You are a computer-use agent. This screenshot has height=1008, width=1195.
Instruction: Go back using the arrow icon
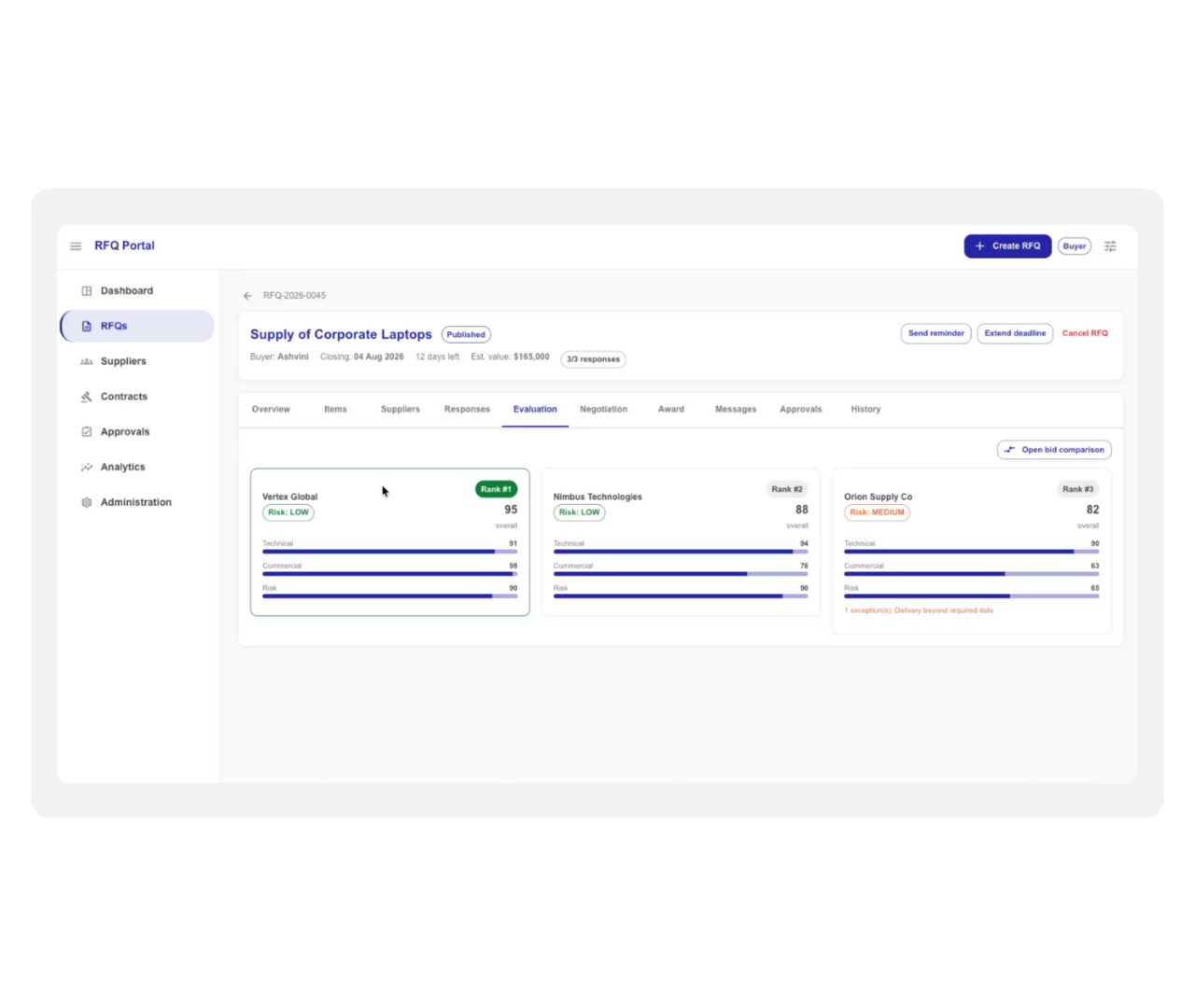click(x=247, y=296)
